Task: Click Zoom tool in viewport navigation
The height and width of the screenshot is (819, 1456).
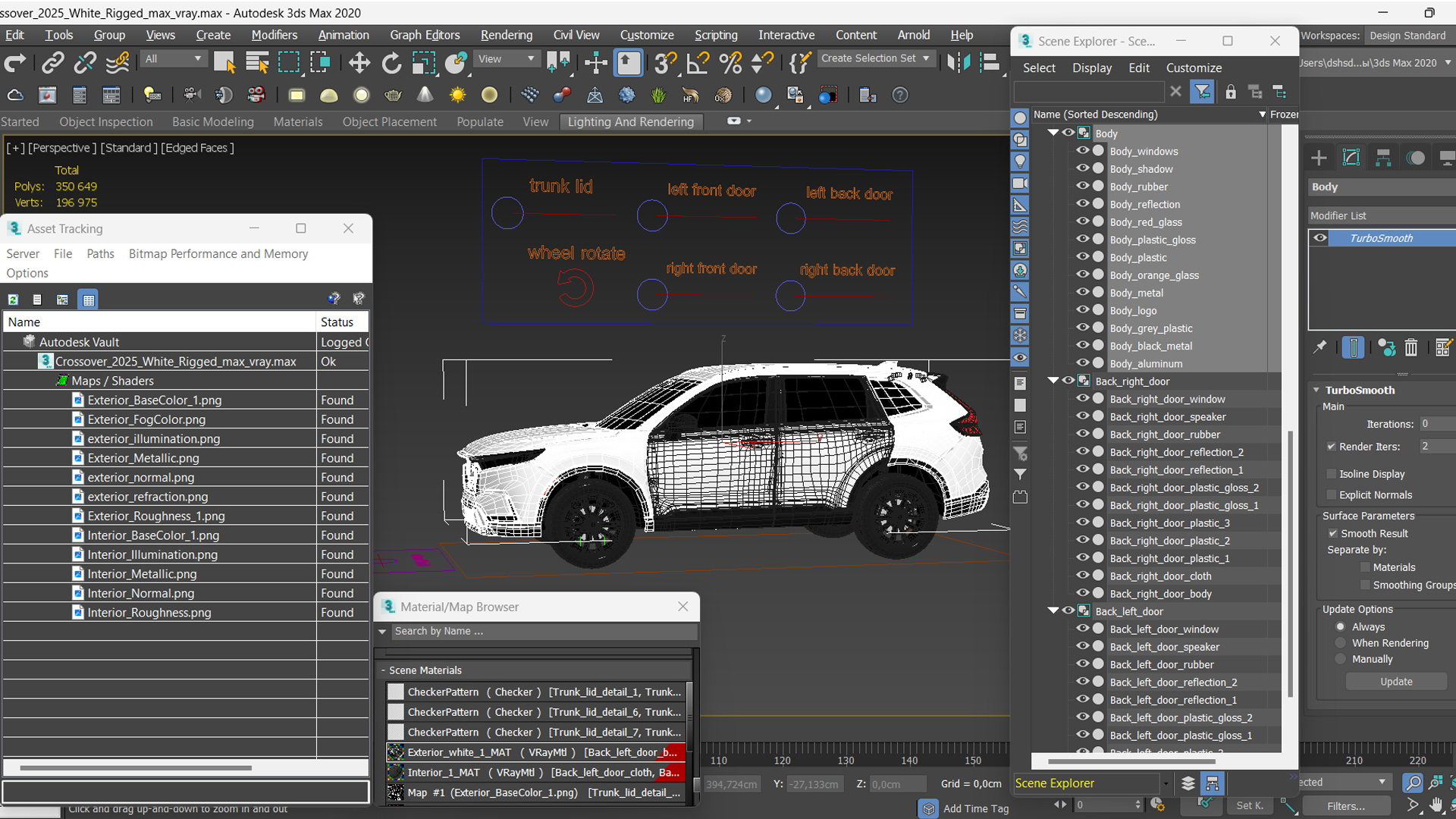Action: (1412, 783)
